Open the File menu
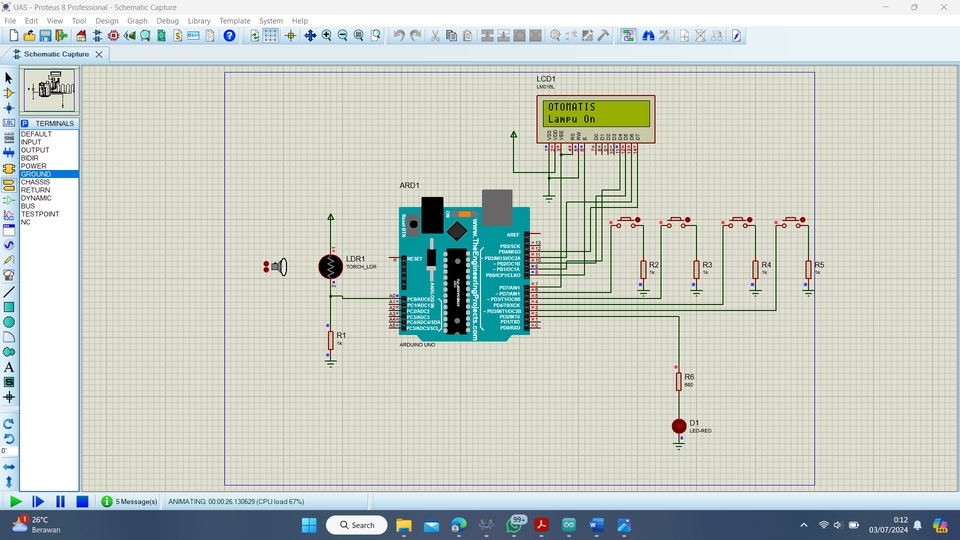 point(10,21)
